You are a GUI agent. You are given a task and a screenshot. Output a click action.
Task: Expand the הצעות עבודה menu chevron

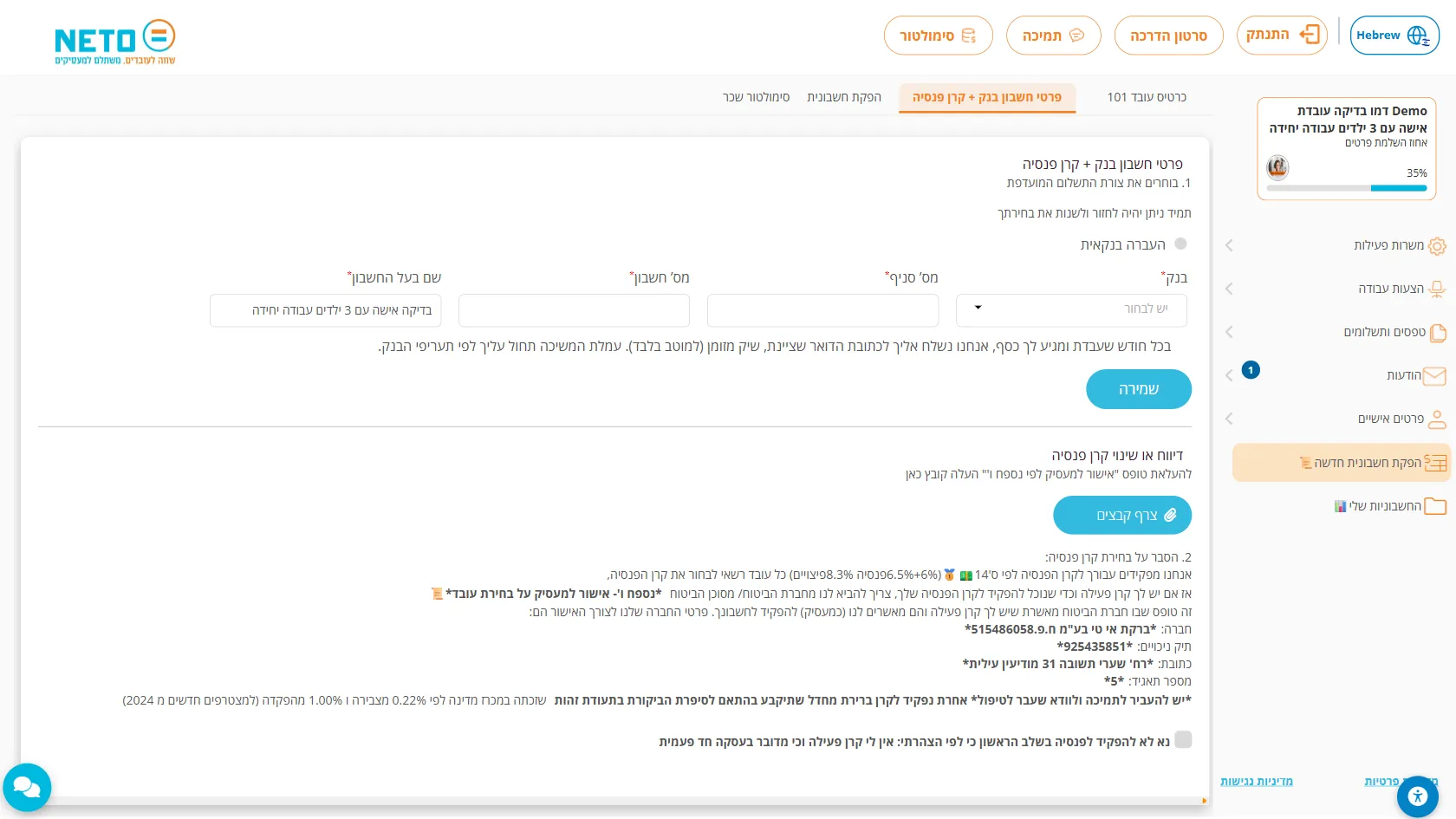pos(1229,289)
